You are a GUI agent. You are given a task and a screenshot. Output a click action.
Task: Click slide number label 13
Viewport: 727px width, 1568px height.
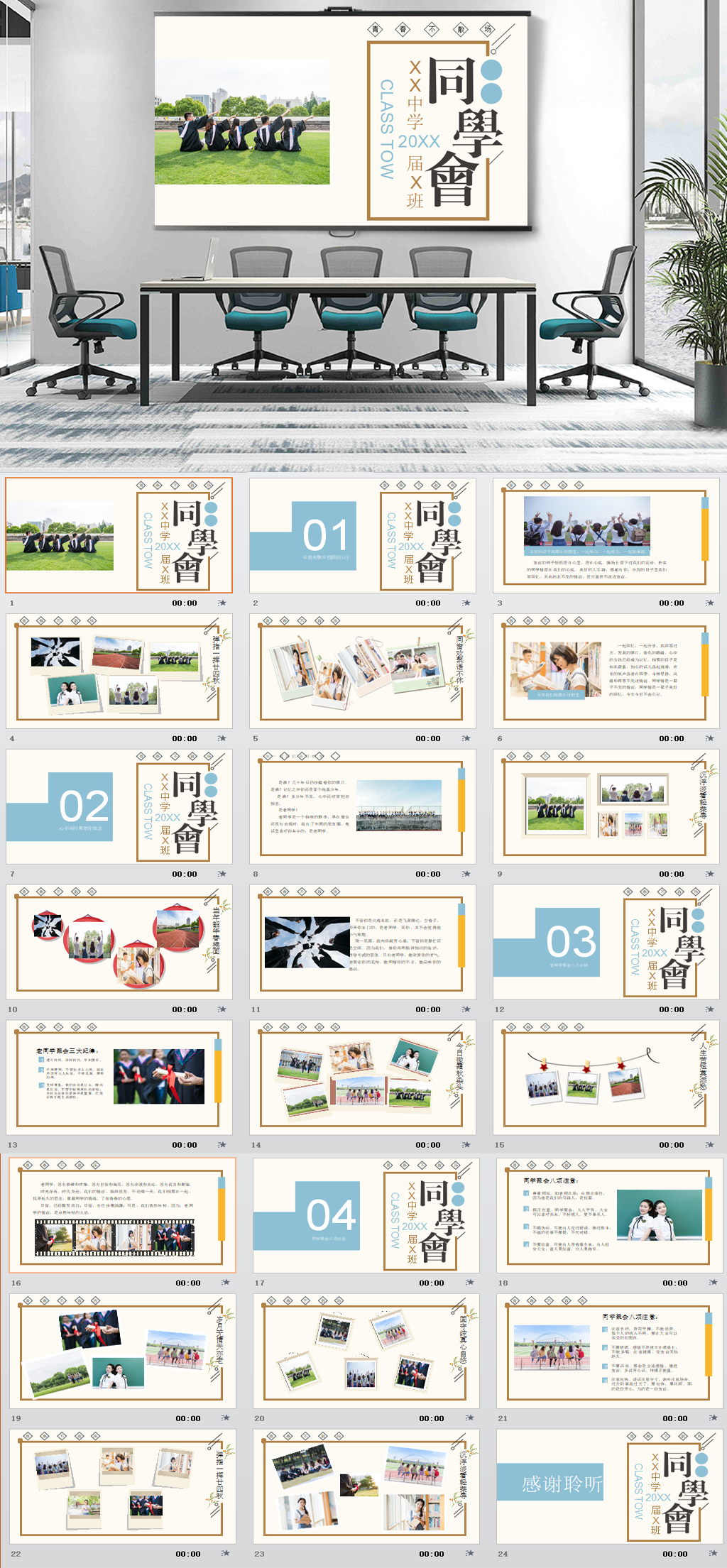[13, 1145]
